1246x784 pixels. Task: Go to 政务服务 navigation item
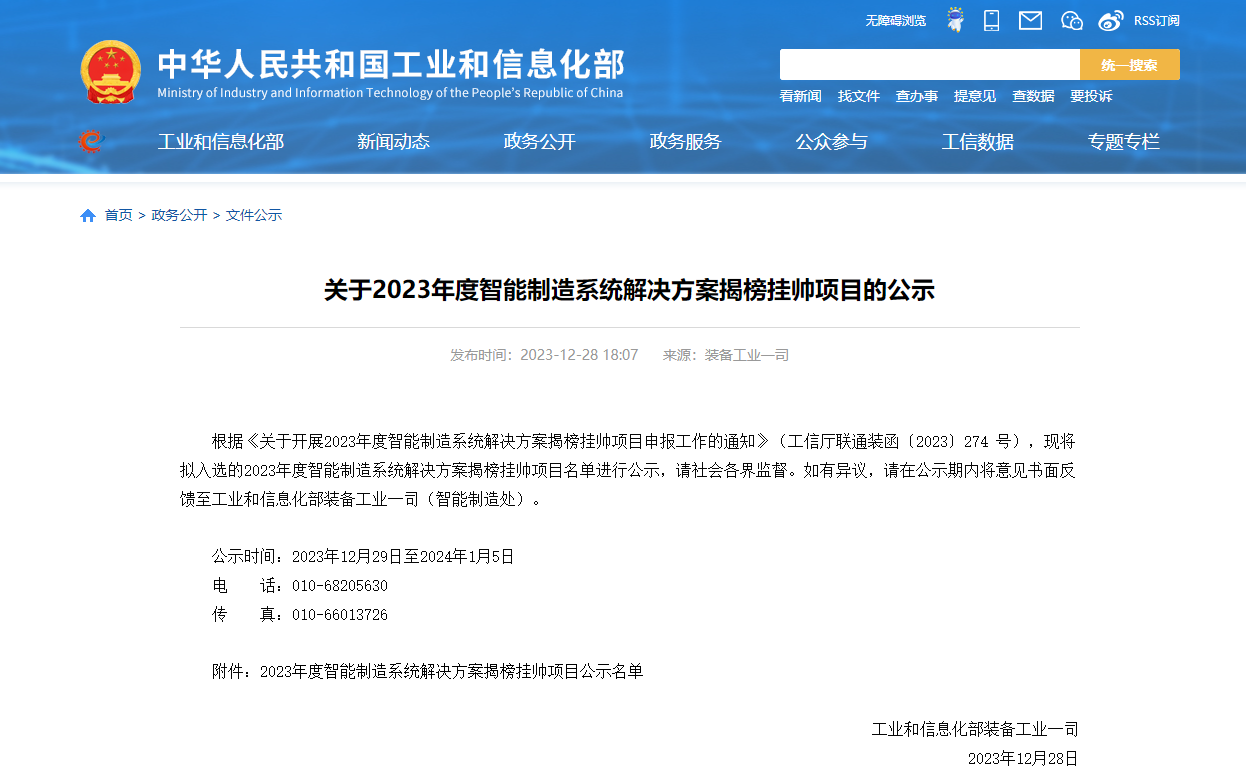click(x=685, y=142)
